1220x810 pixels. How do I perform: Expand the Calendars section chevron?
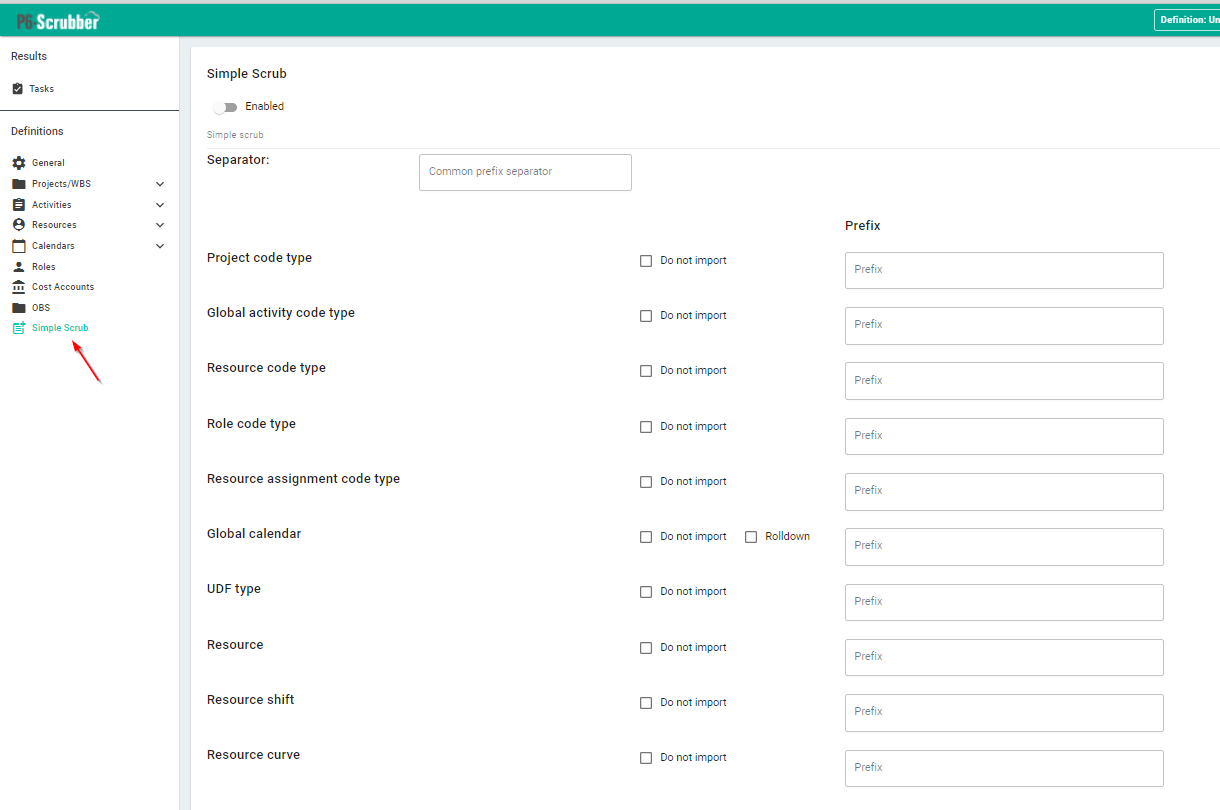point(160,246)
